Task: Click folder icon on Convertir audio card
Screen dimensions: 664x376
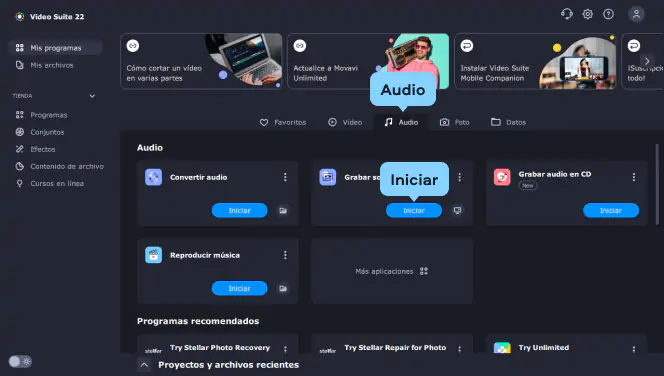Action: 283,210
